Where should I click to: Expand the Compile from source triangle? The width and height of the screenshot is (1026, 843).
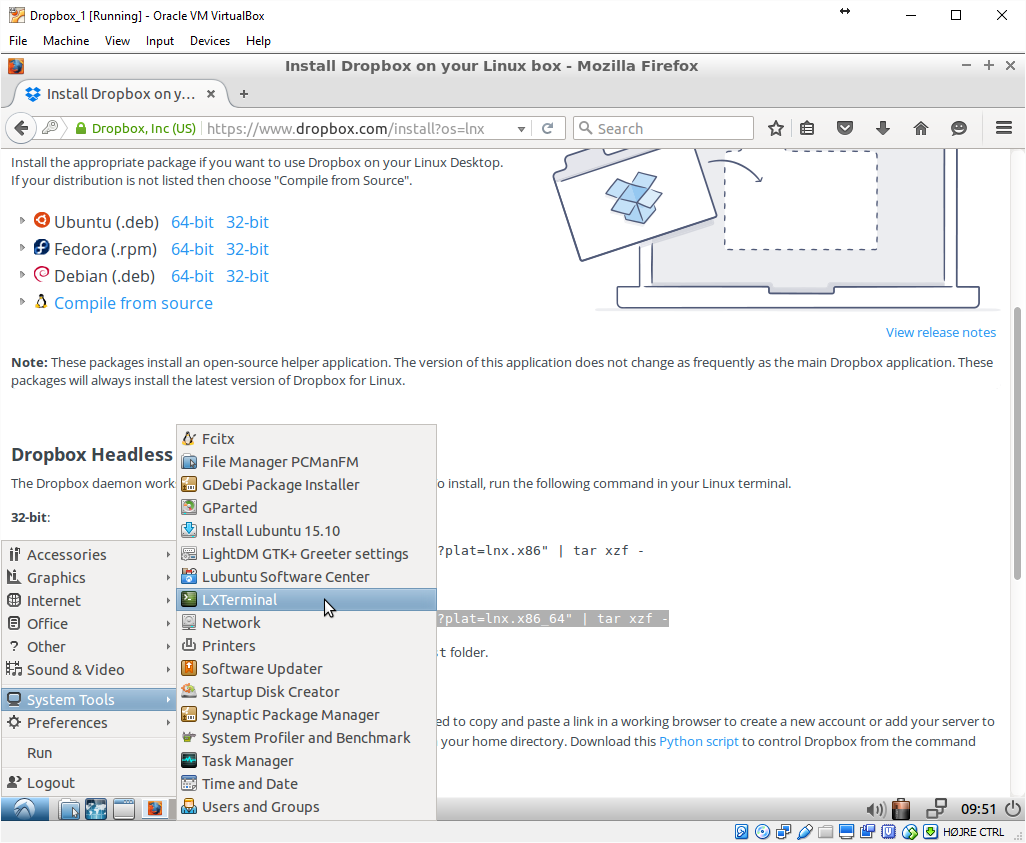tap(22, 302)
